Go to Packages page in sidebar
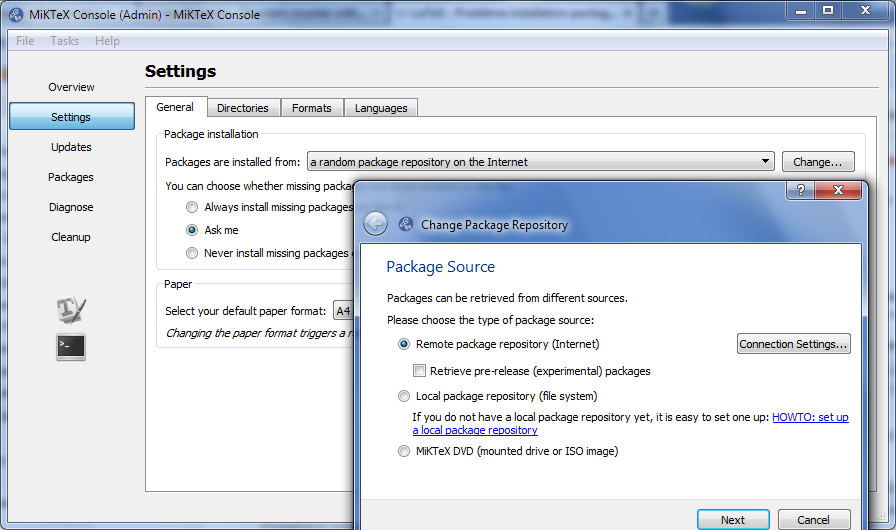896x530 pixels. click(71, 177)
